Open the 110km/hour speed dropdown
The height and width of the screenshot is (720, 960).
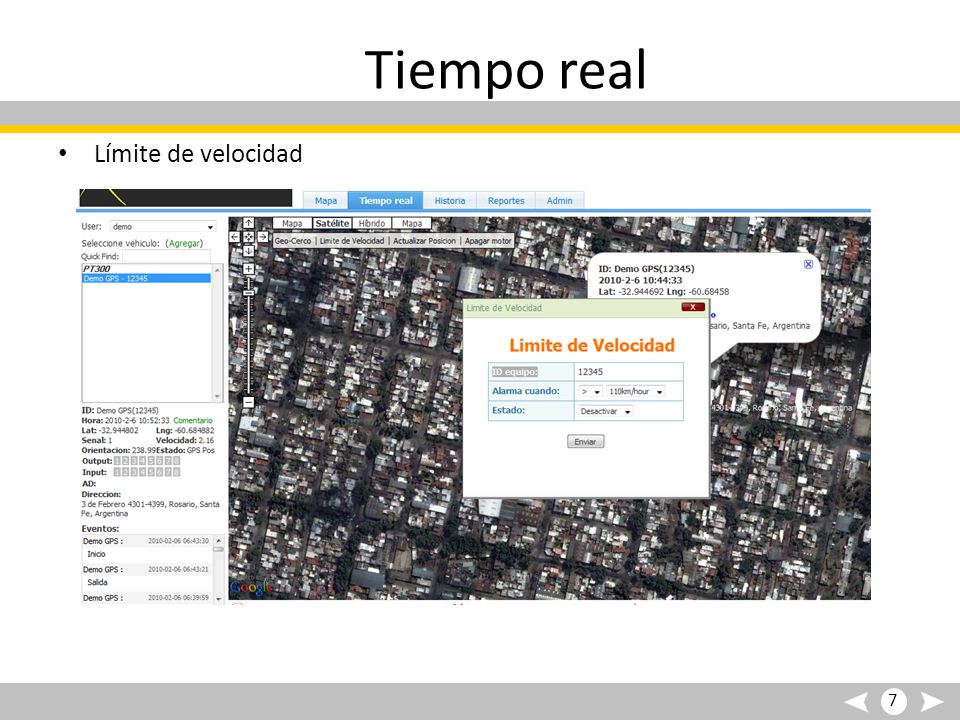click(x=636, y=391)
